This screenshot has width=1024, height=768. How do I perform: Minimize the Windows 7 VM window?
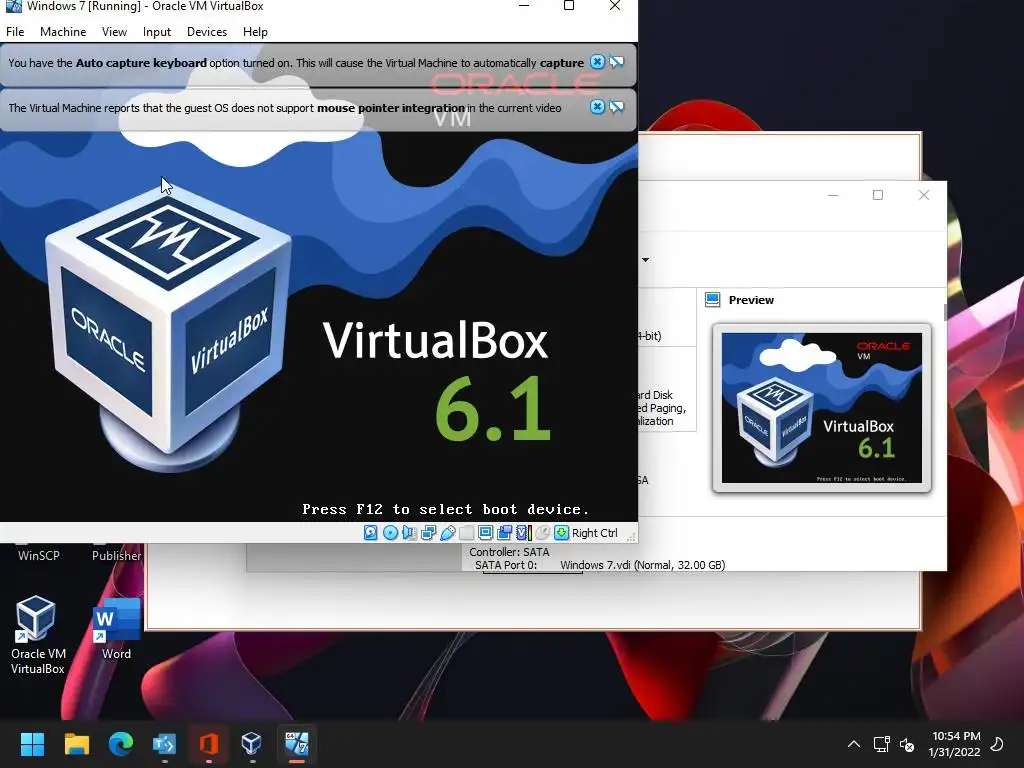523,6
